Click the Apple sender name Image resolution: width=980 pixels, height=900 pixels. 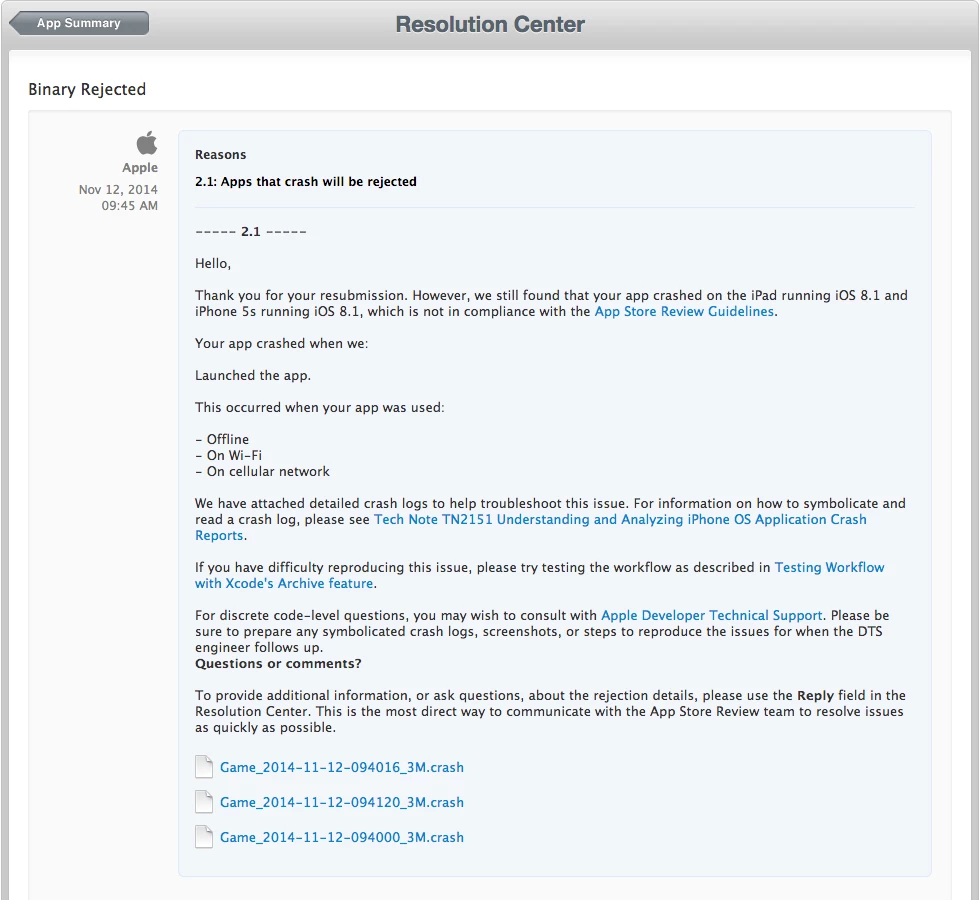coord(140,168)
